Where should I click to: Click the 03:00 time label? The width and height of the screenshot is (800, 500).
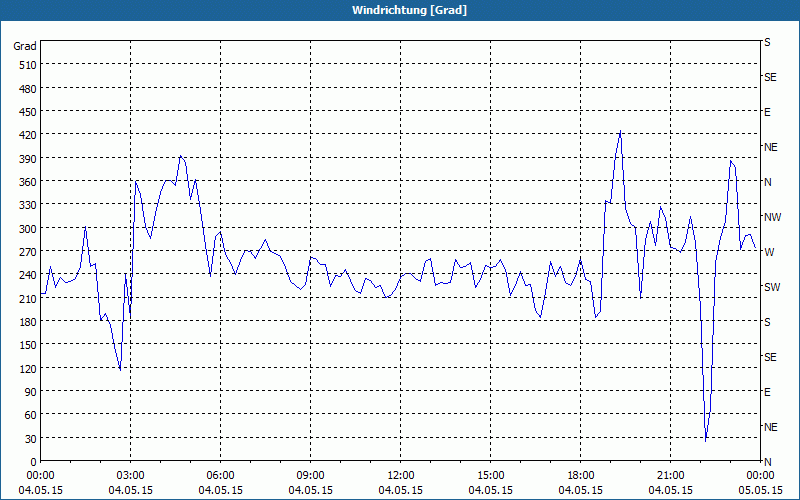tap(131, 476)
